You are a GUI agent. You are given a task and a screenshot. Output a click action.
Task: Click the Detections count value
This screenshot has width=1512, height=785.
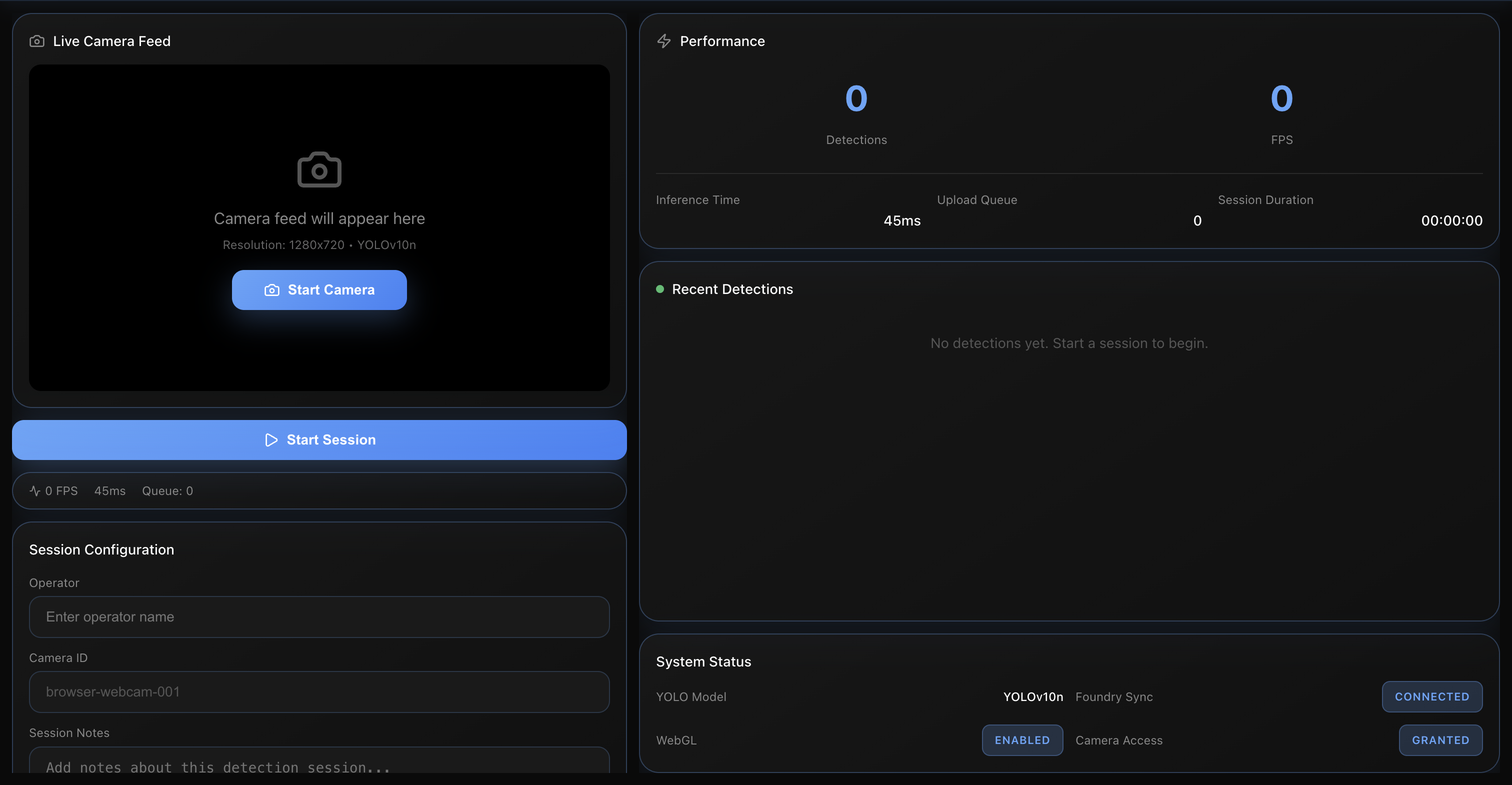pyautogui.click(x=856, y=98)
